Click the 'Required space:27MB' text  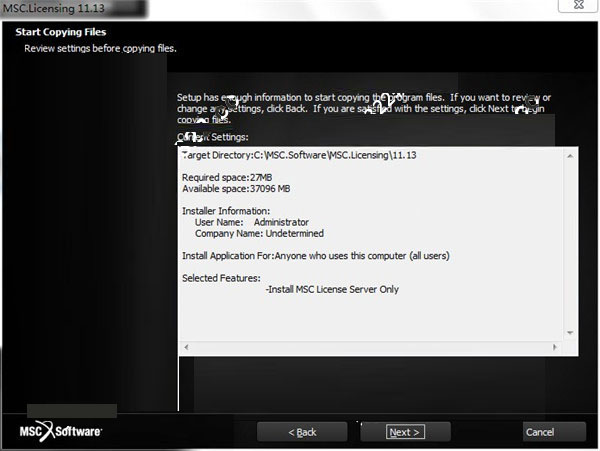227,177
